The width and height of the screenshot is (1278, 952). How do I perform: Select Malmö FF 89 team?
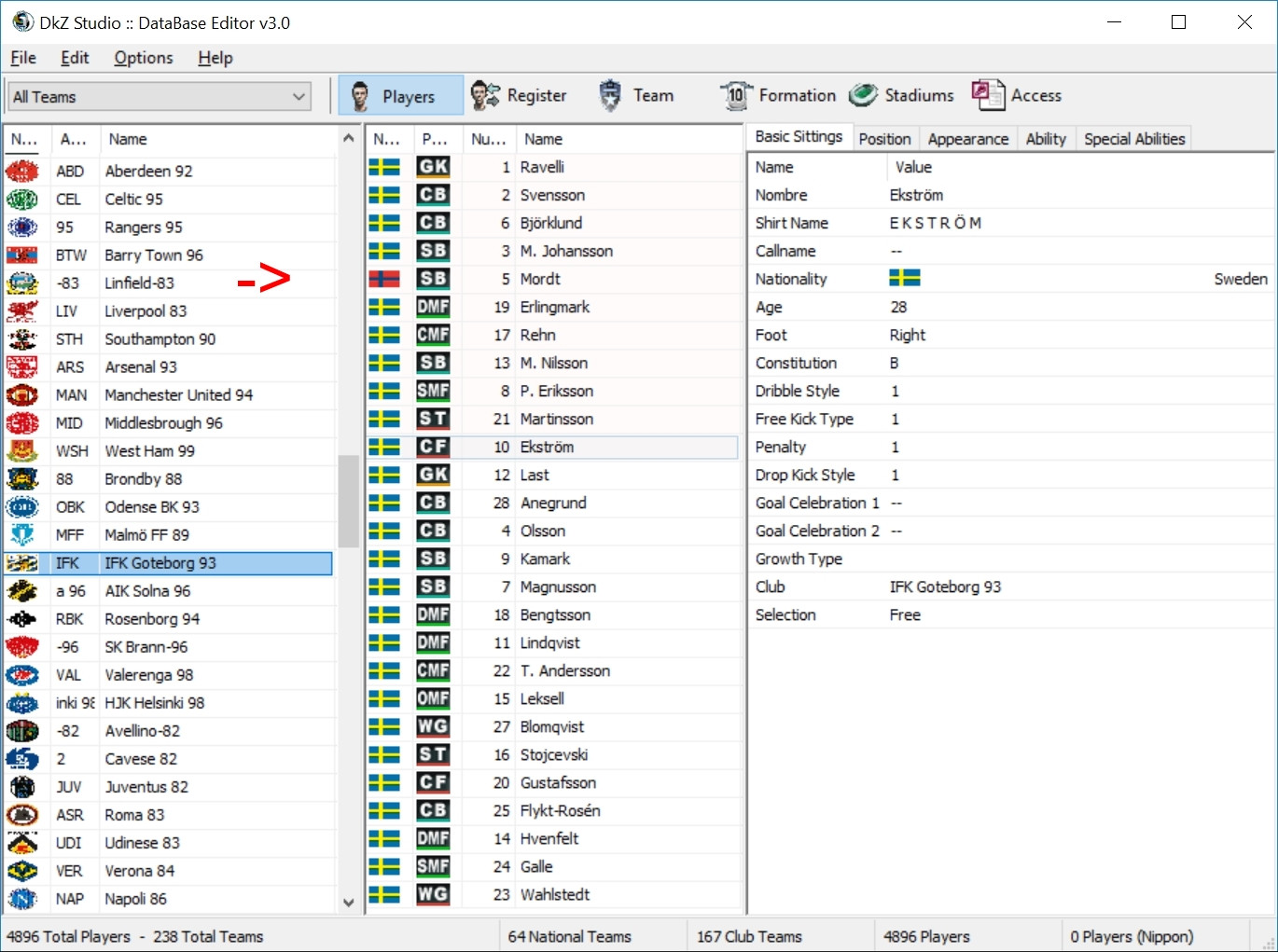pos(168,535)
